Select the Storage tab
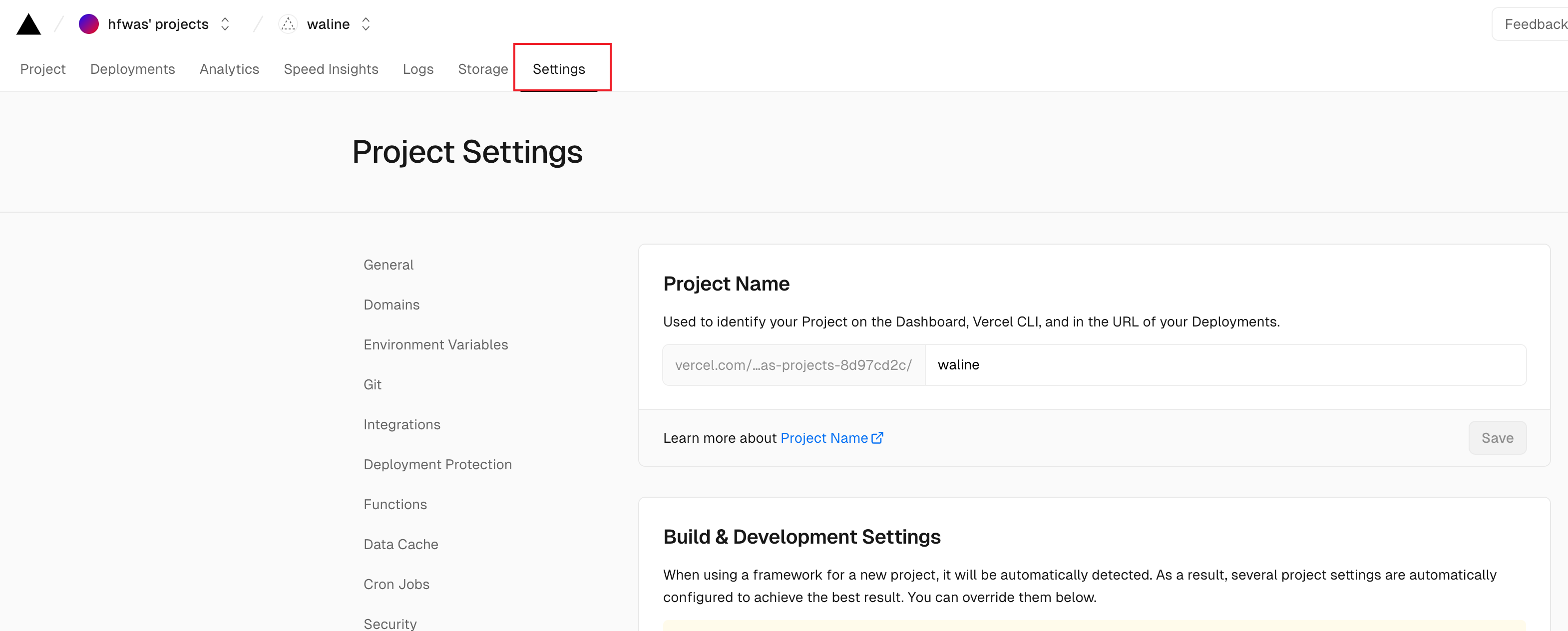The height and width of the screenshot is (631, 1568). coord(483,69)
